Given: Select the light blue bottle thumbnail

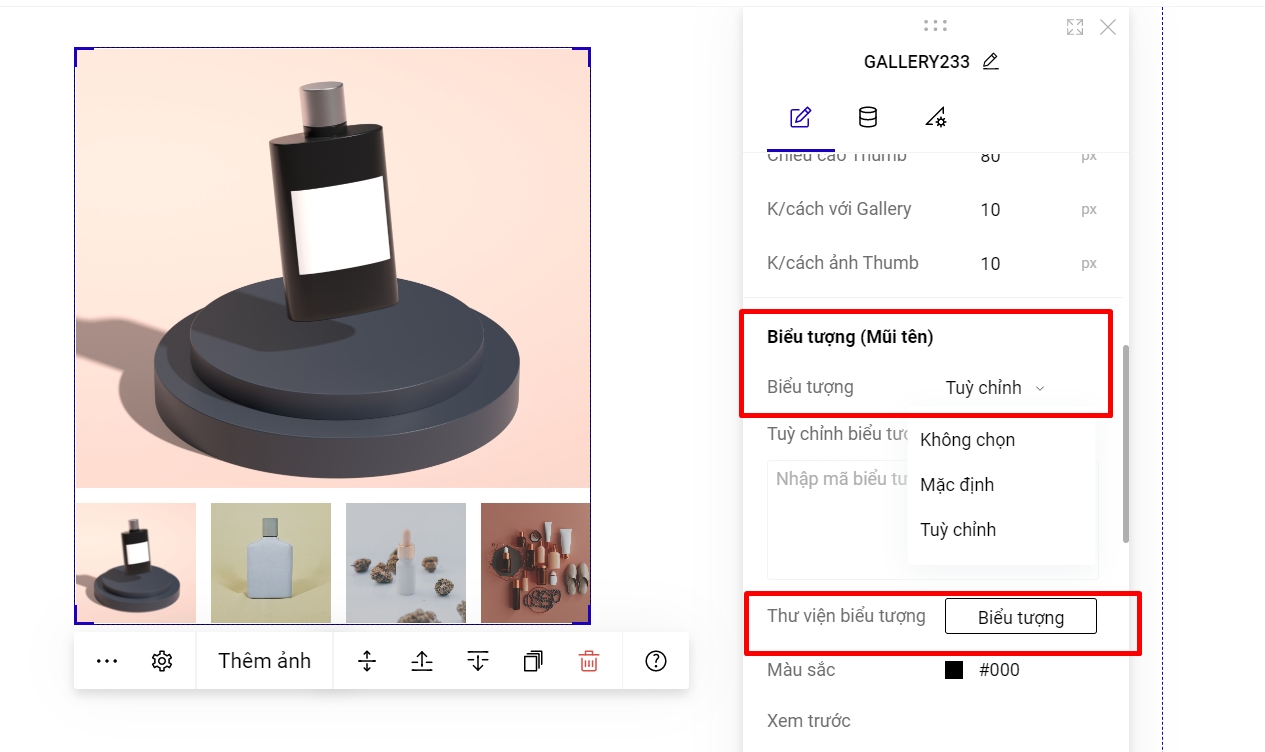Looking at the screenshot, I should coord(271,562).
